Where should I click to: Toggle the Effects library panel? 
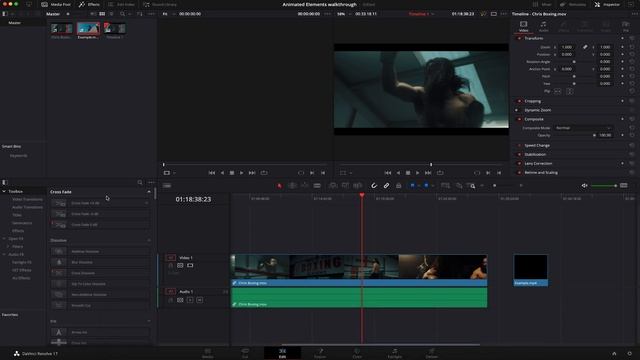[89, 4]
